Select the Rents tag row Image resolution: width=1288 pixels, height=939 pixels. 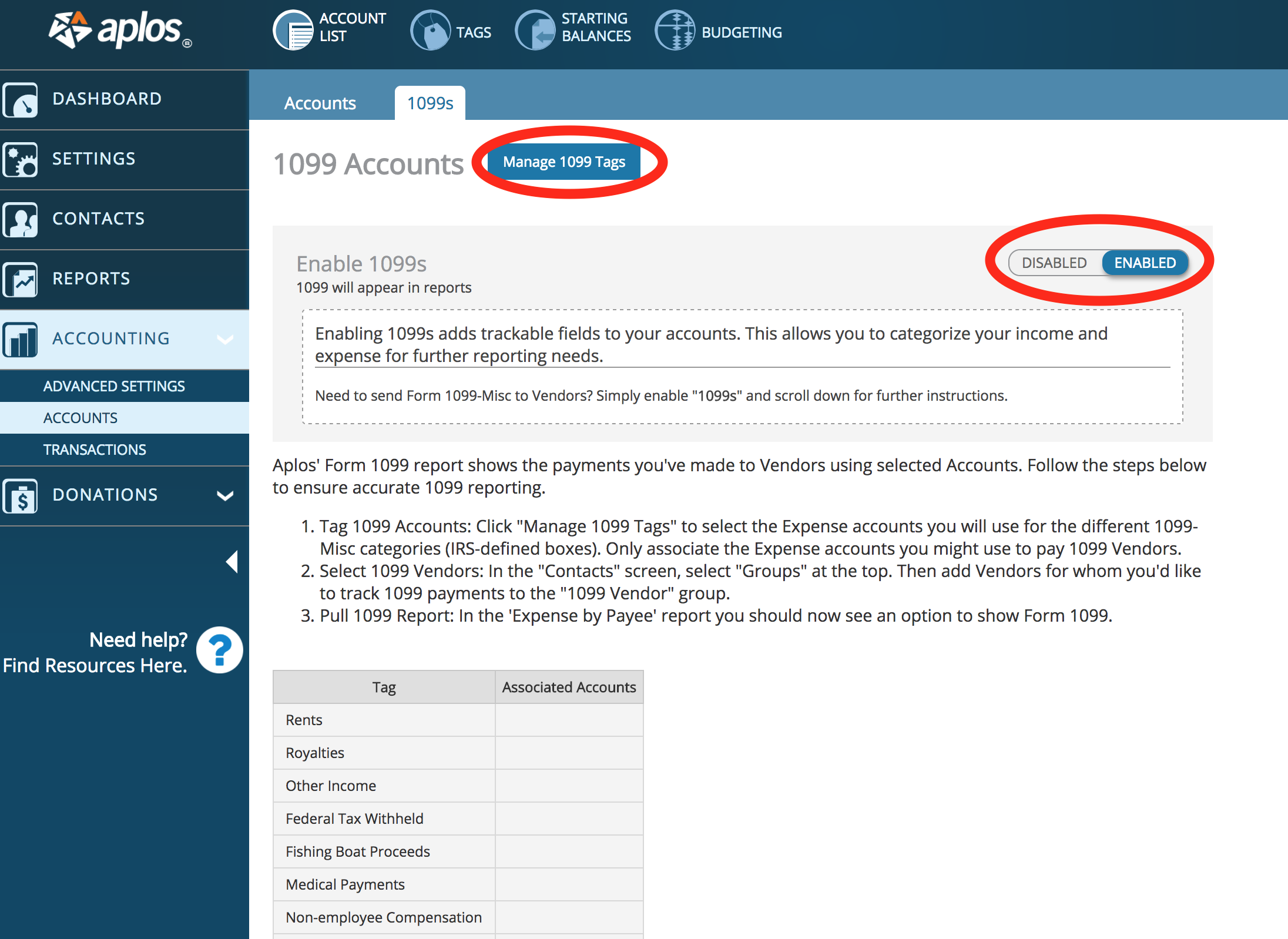pyautogui.click(x=458, y=720)
